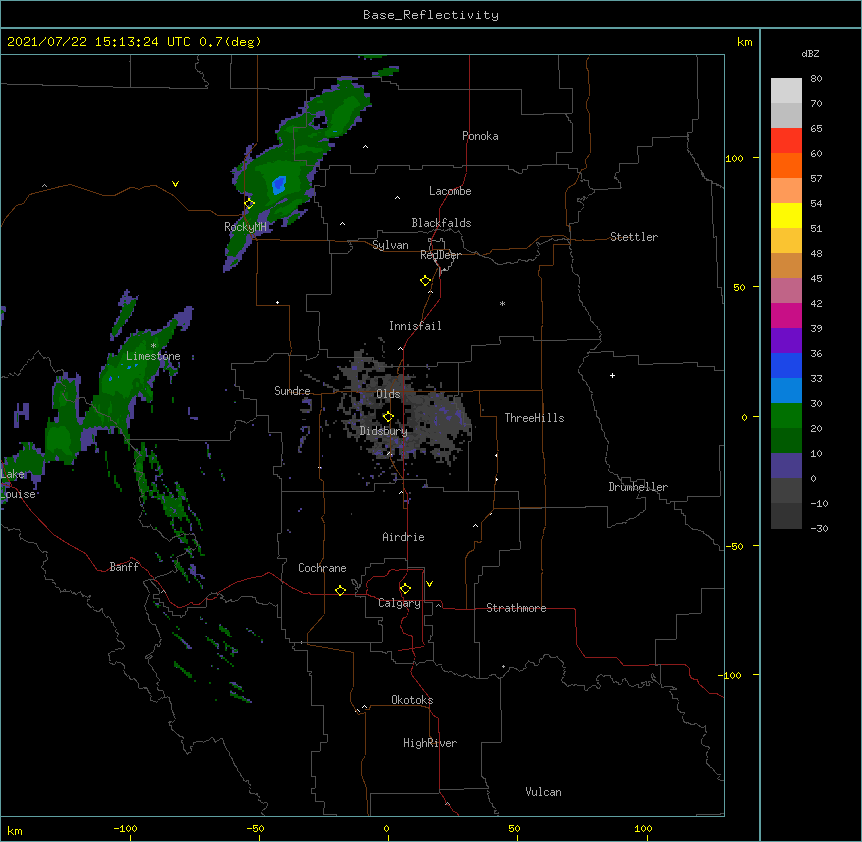Image resolution: width=862 pixels, height=842 pixels.
Task: Click the Banff label
Action: 124,567
